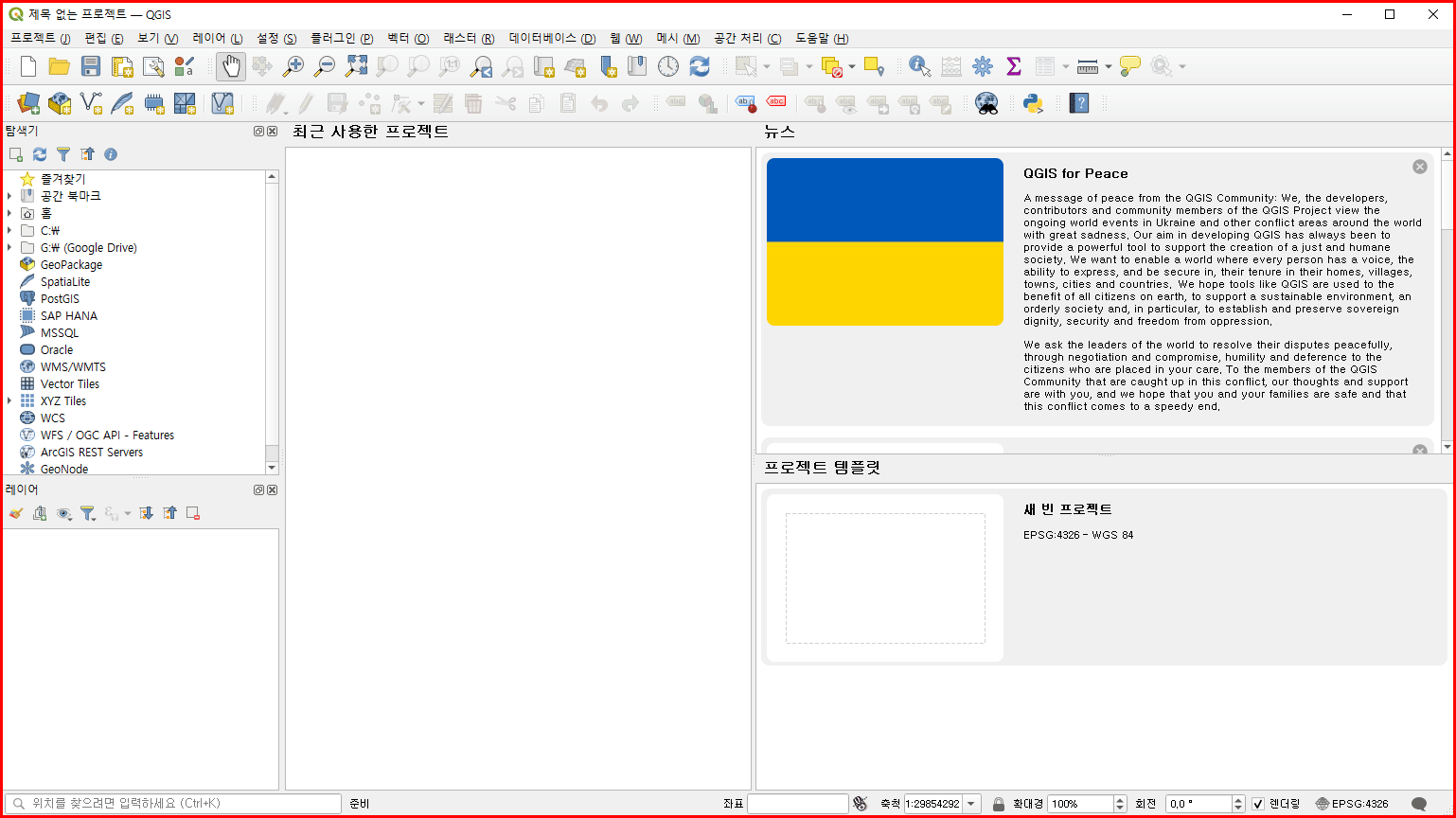Select the Zoom Out magnifier tool

(325, 66)
